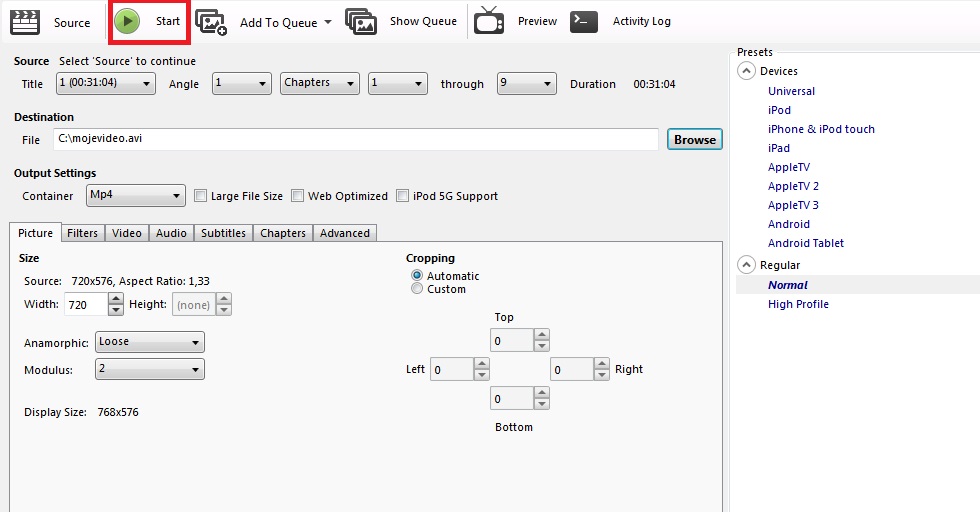This screenshot has width=980, height=512.
Task: Toggle the Web Optimized checkbox
Action: tap(298, 196)
